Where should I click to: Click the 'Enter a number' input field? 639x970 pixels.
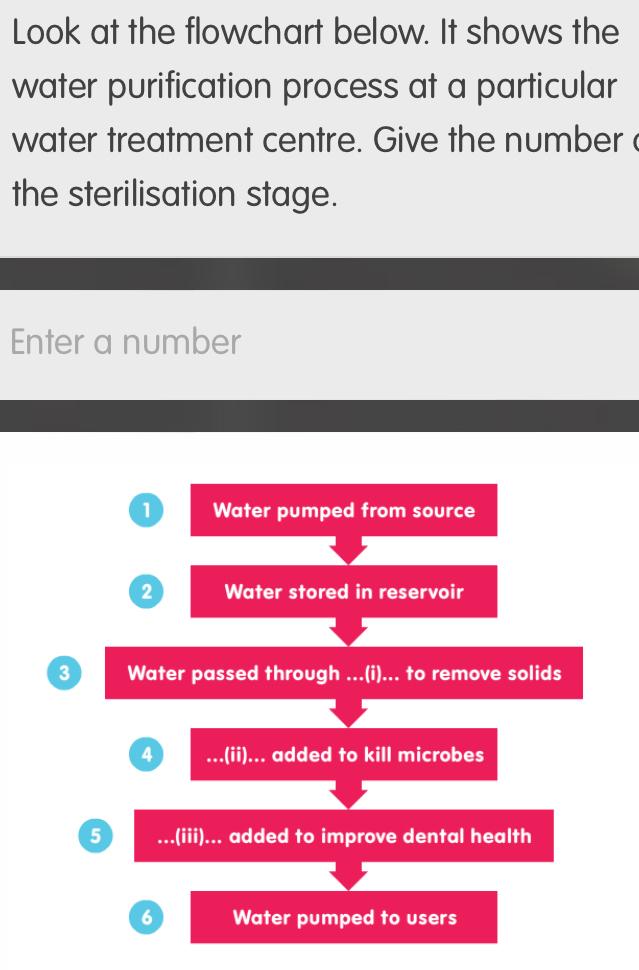point(319,343)
